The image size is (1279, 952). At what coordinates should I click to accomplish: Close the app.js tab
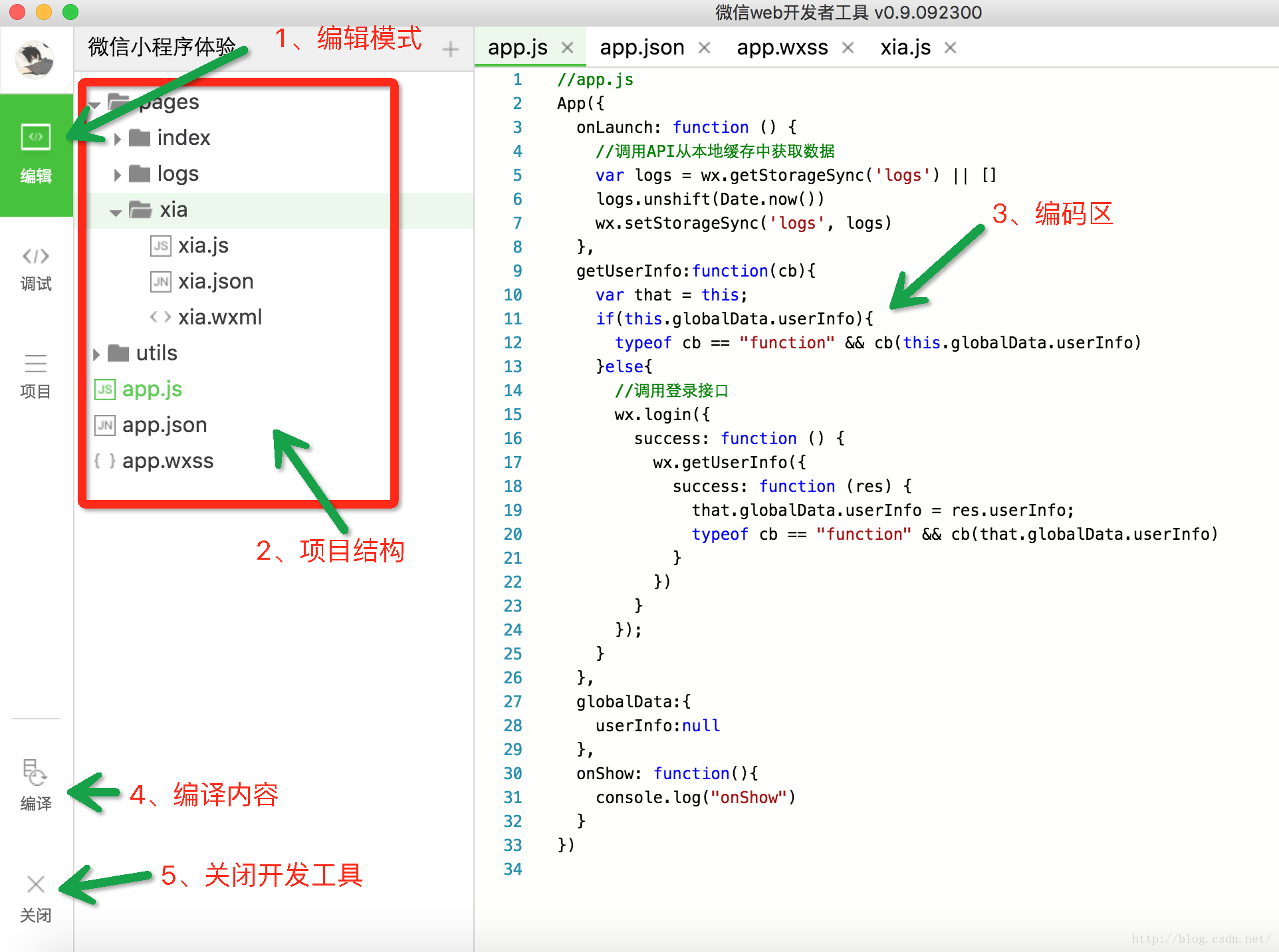[x=567, y=48]
